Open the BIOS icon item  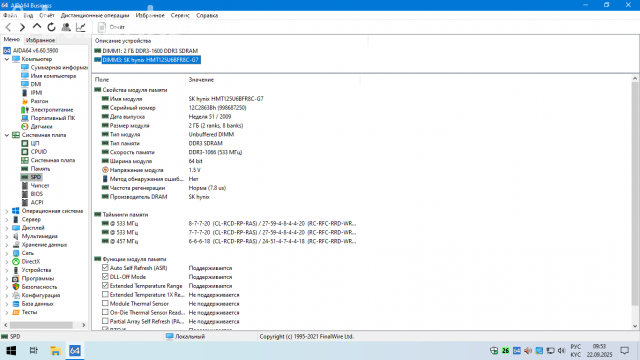click(x=25, y=194)
